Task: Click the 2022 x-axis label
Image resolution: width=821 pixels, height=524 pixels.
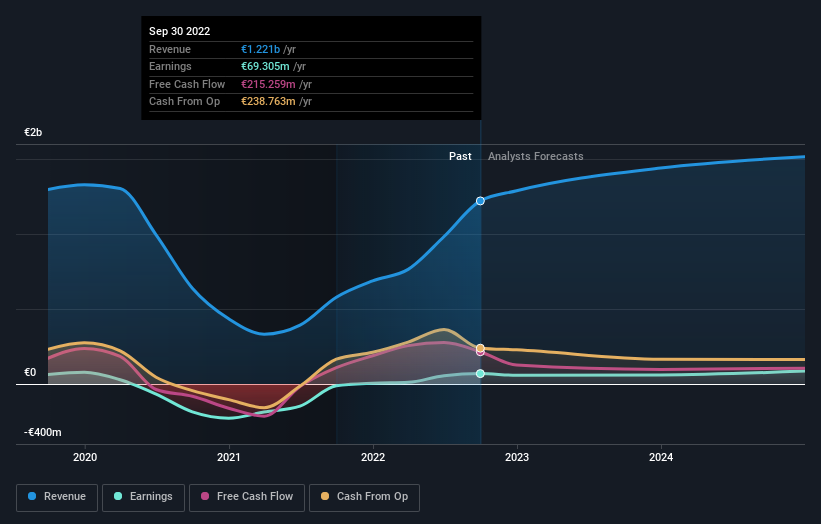Action: tap(373, 457)
